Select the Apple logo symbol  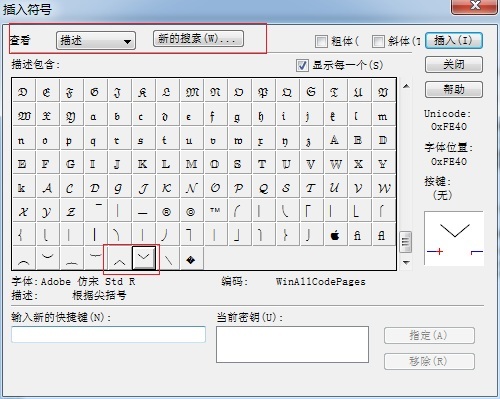pyautogui.click(x=335, y=235)
